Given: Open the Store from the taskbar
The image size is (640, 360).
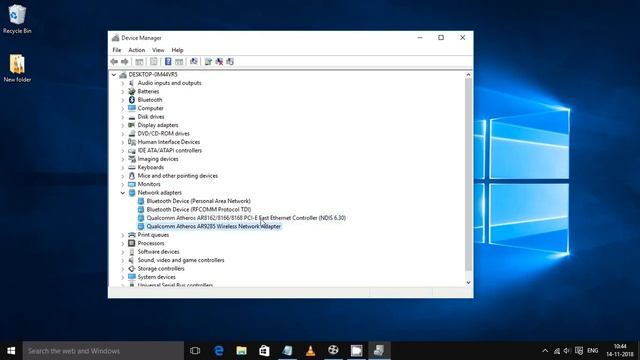Looking at the screenshot, I should pyautogui.click(x=264, y=351).
